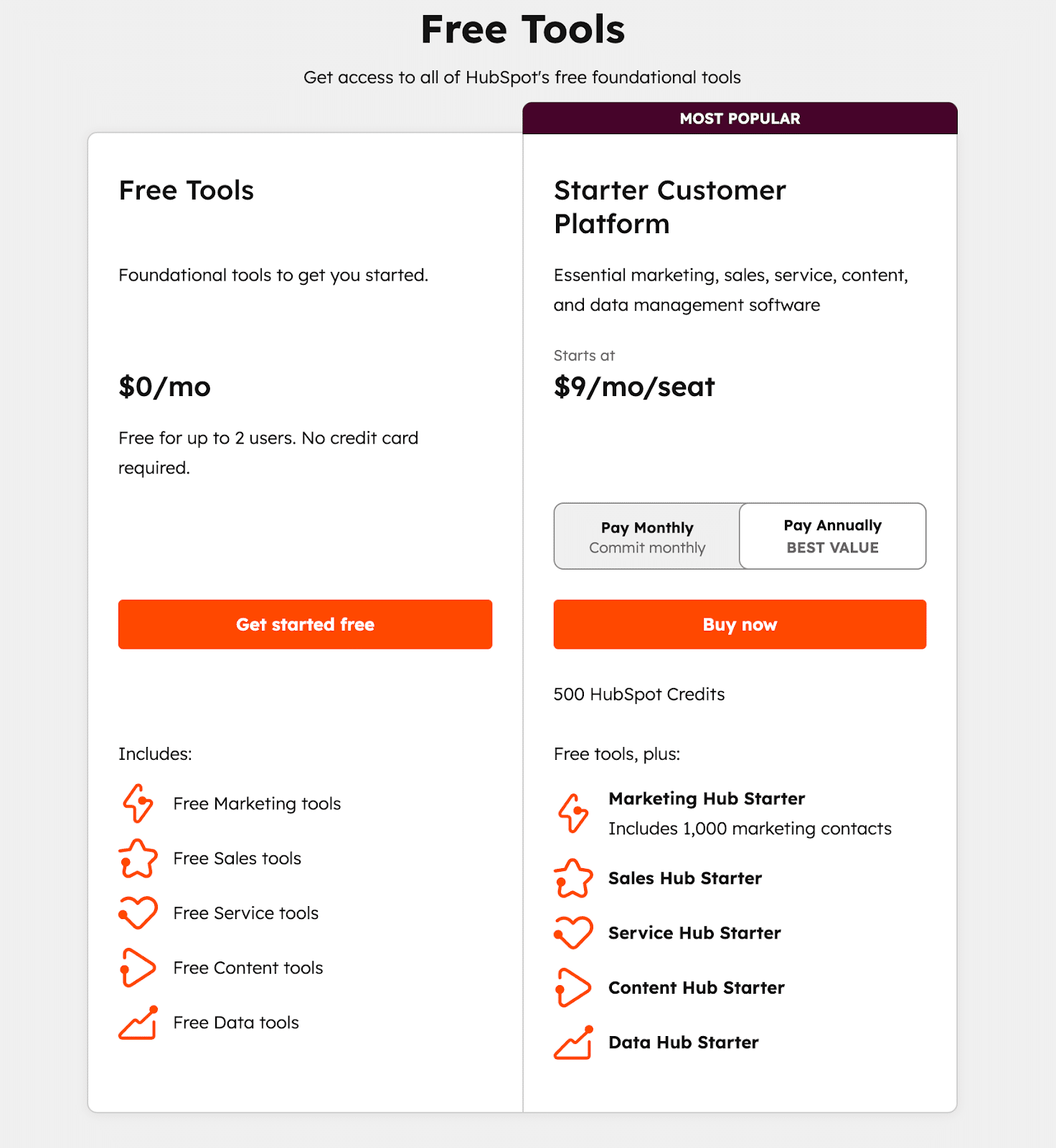Click the Free Content tools play icon
The width and height of the screenshot is (1056, 1148).
(137, 968)
